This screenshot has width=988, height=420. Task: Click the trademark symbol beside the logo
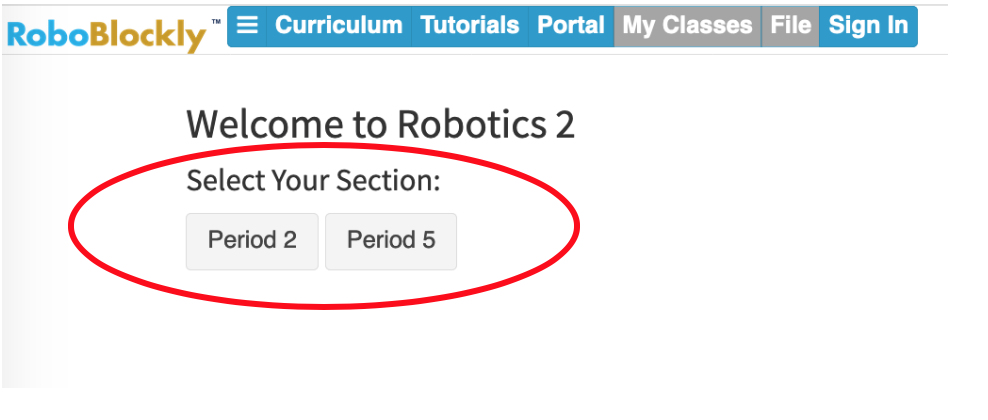click(216, 22)
